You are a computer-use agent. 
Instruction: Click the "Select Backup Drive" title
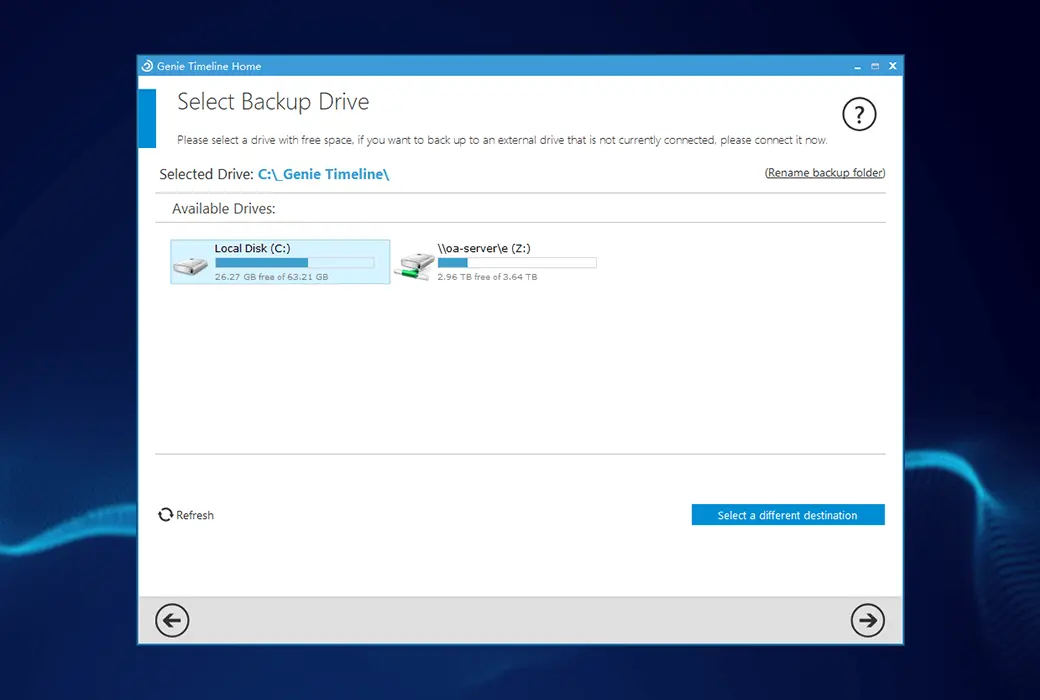click(273, 102)
